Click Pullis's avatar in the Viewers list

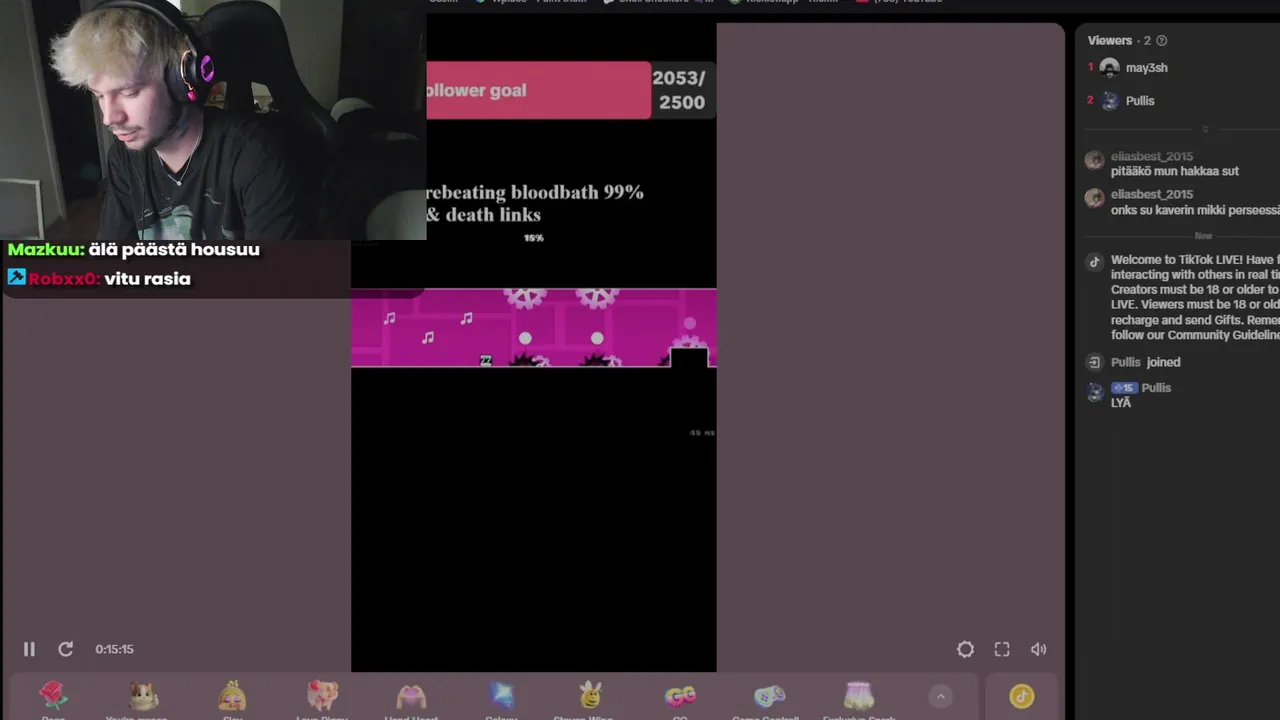pyautogui.click(x=1109, y=101)
